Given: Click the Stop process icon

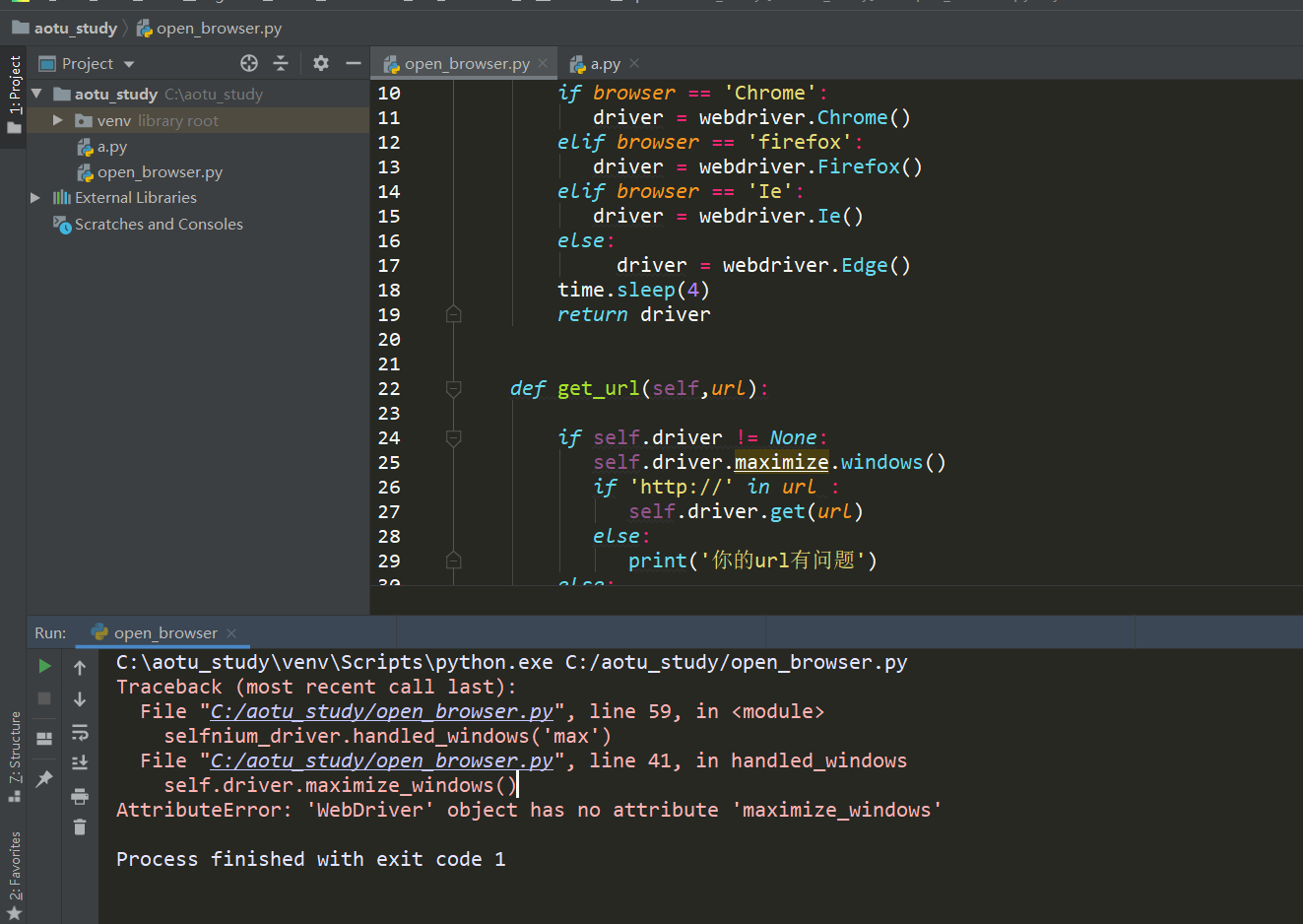Looking at the screenshot, I should (44, 698).
